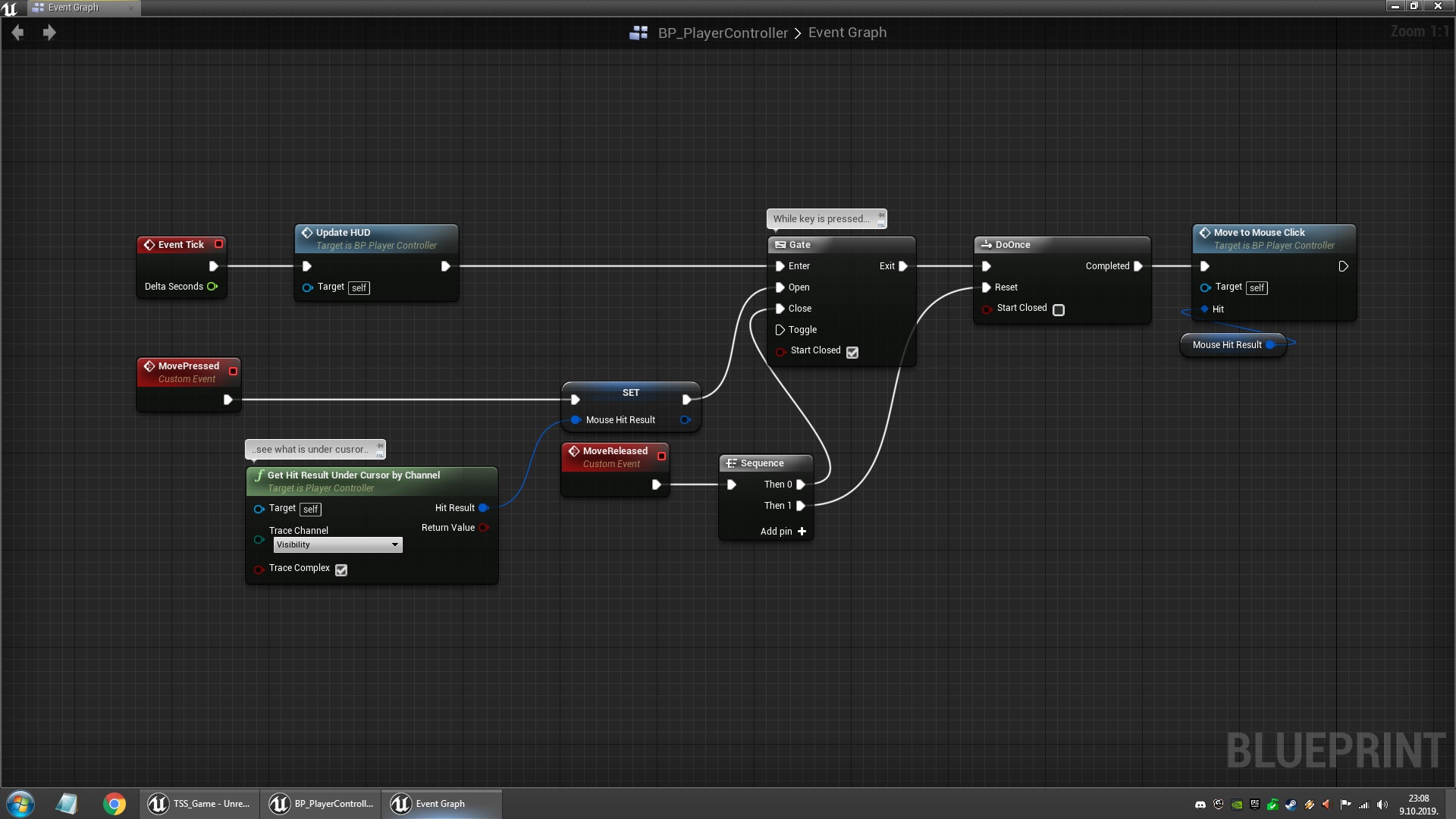This screenshot has width=1456, height=819.
Task: Enable DoOnce Start Closed checkbox
Action: click(x=1059, y=309)
